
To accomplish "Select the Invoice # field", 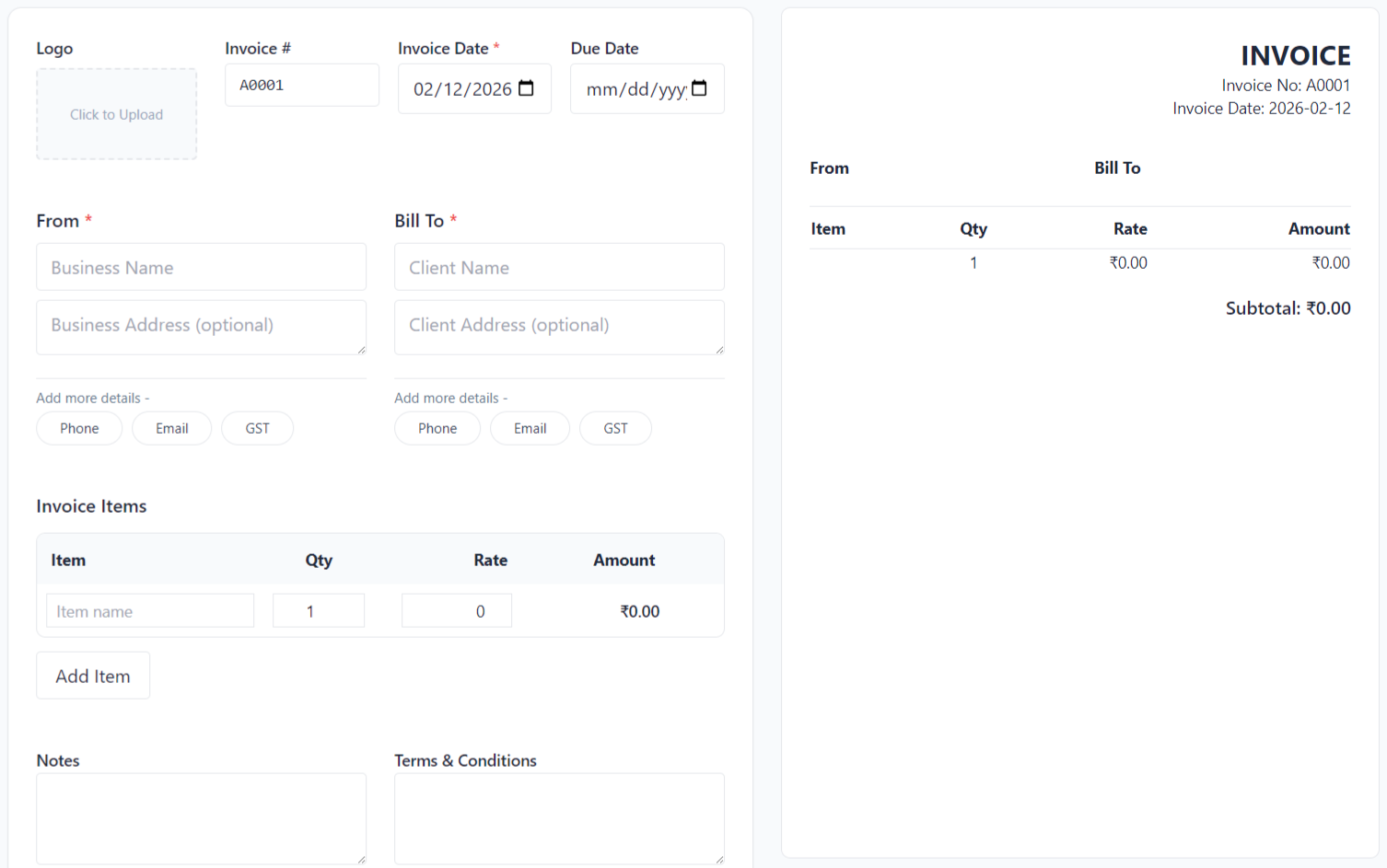I will tap(302, 85).
